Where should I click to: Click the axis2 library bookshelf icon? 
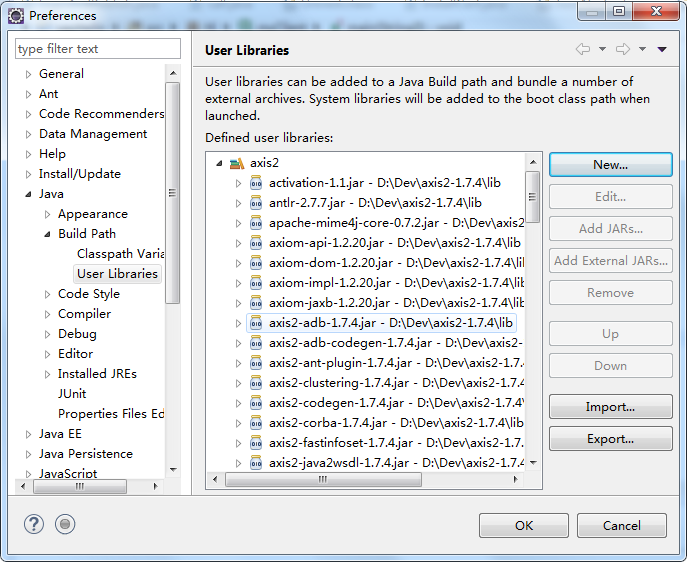point(237,163)
